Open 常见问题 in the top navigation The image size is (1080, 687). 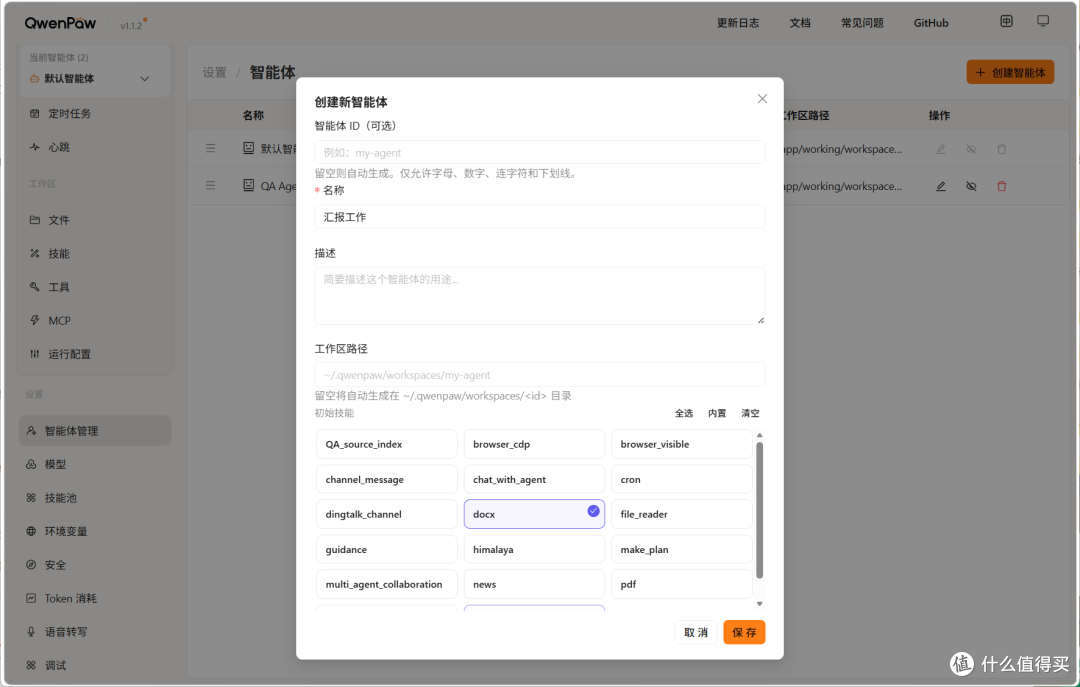tap(862, 23)
